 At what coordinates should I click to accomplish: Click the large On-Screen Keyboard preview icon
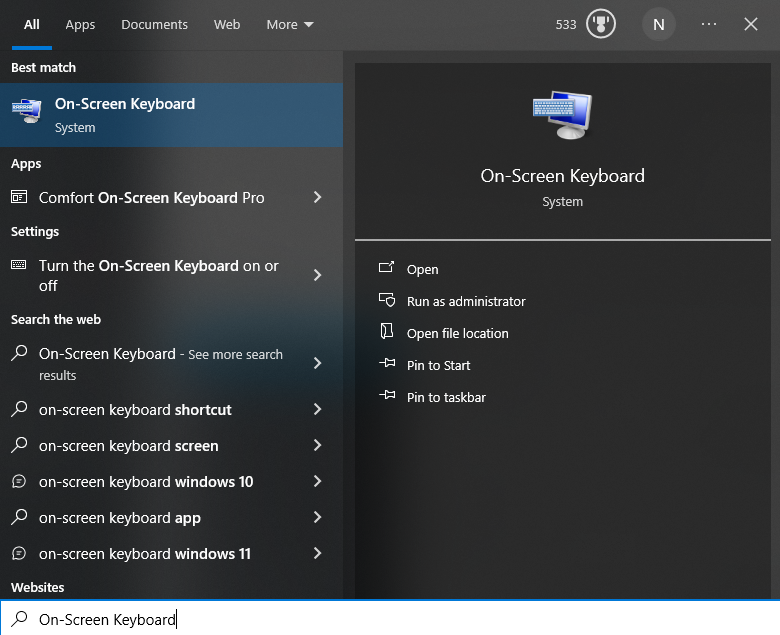coord(562,114)
